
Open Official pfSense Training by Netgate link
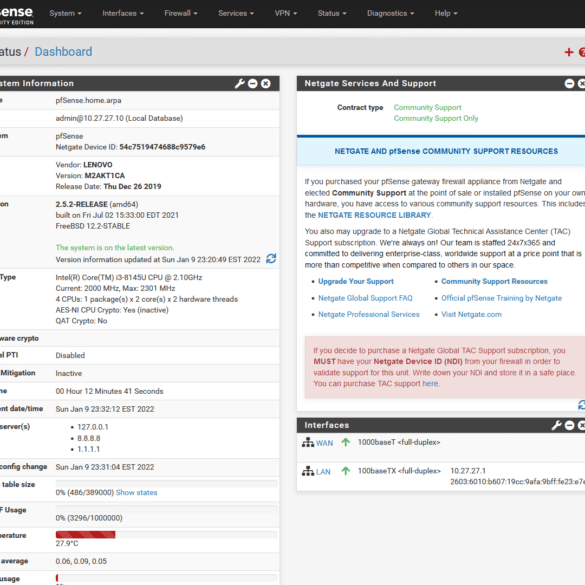(x=501, y=298)
